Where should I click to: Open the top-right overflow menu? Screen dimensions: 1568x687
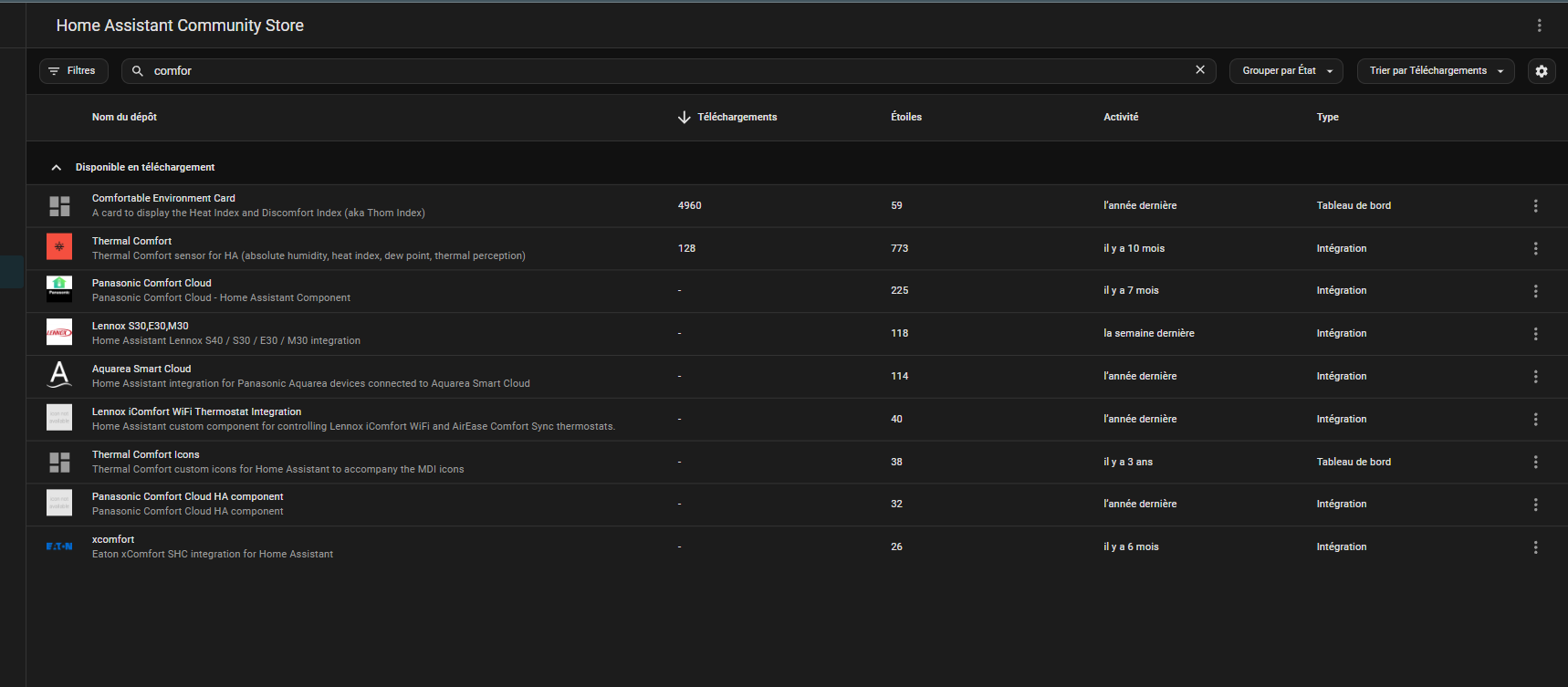pyautogui.click(x=1539, y=26)
